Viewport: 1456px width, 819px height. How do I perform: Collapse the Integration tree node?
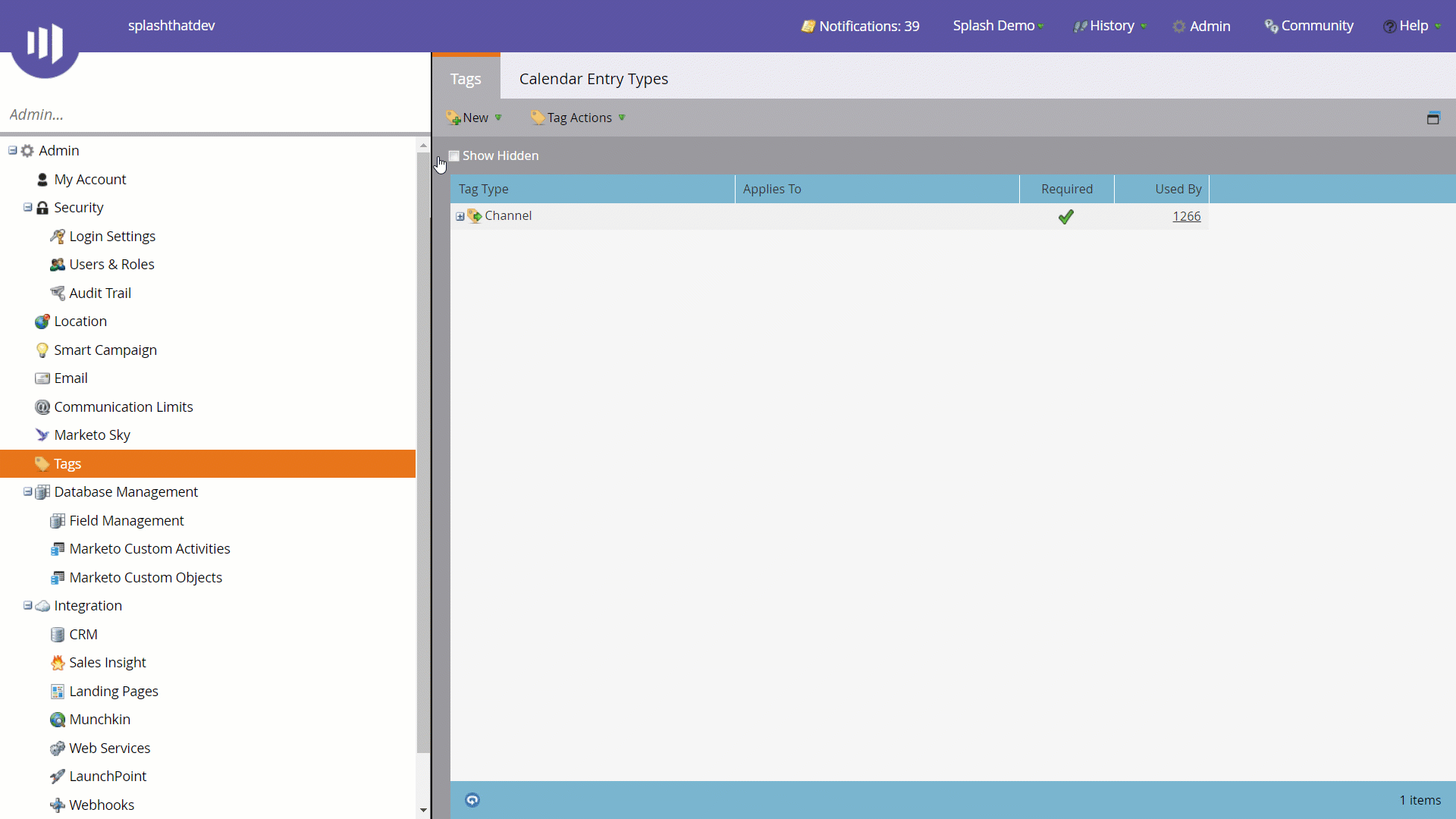click(28, 605)
